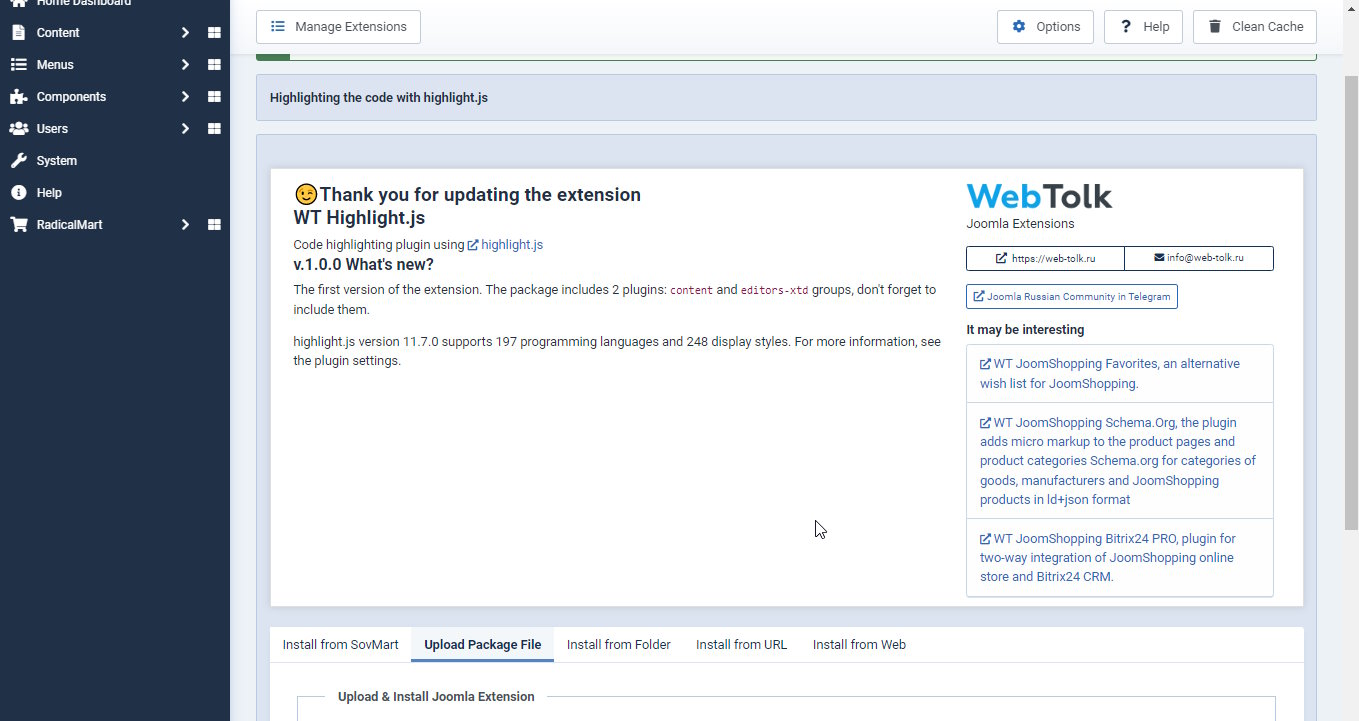1359x721 pixels.
Task: Follow the highlight.js hyperlink
Action: pos(505,245)
